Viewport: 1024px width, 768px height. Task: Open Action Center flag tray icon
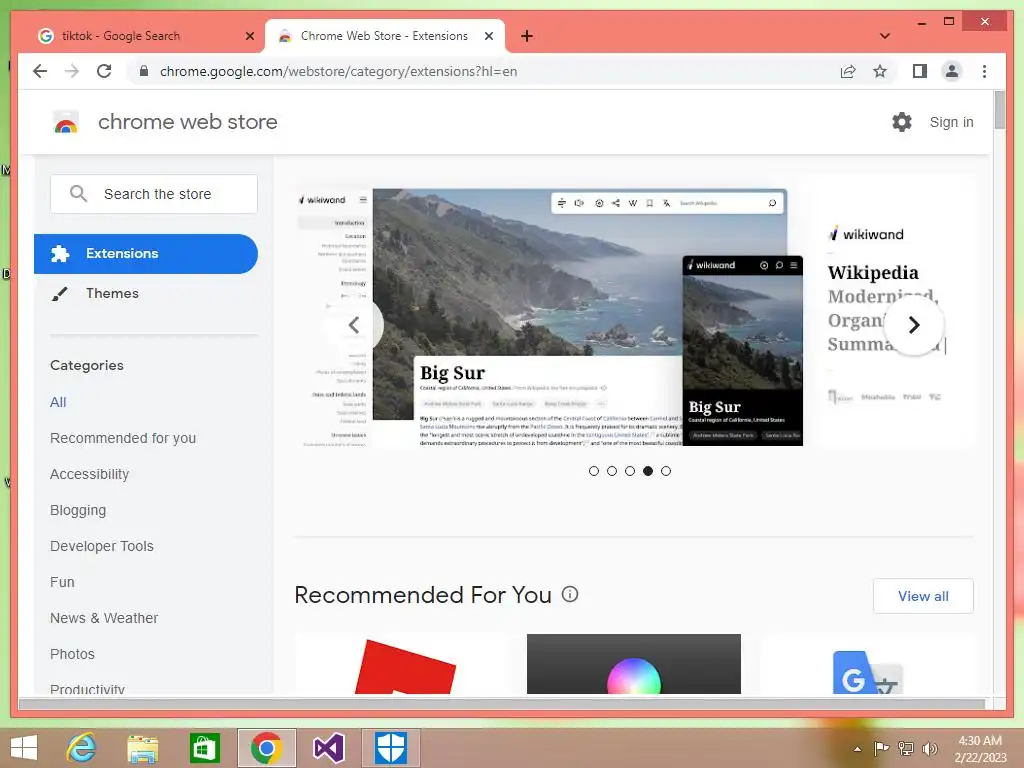(x=882, y=748)
